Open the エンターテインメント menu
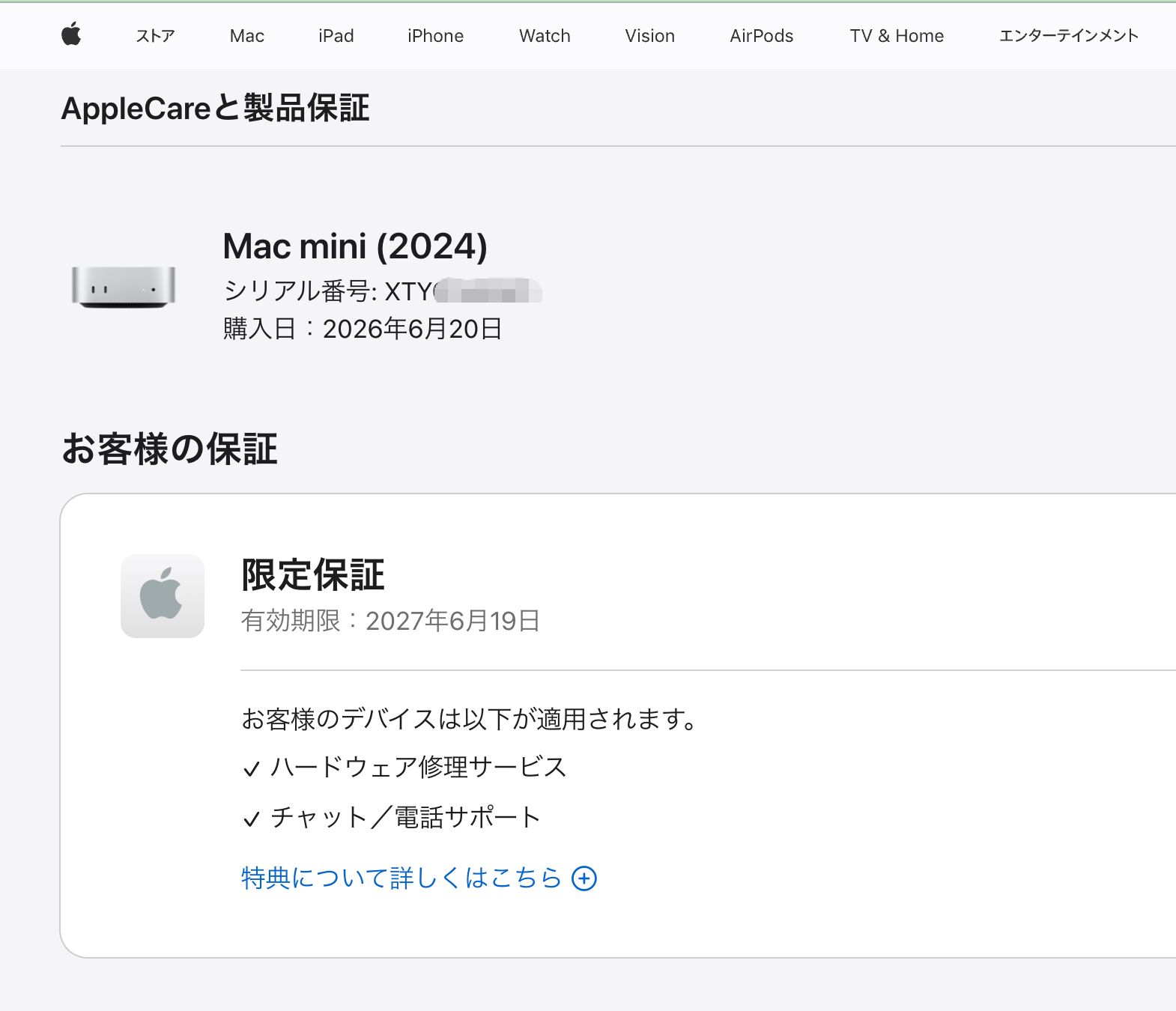 click(x=1069, y=36)
